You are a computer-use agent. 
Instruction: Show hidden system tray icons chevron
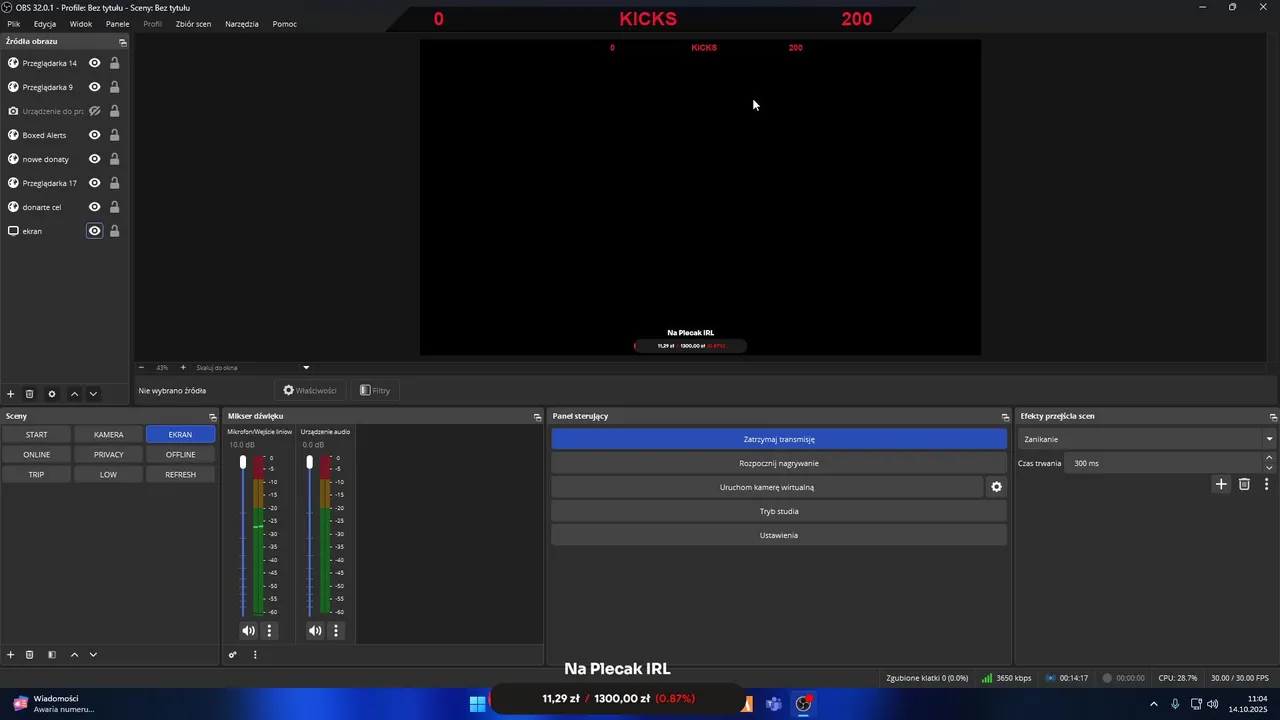[1154, 704]
